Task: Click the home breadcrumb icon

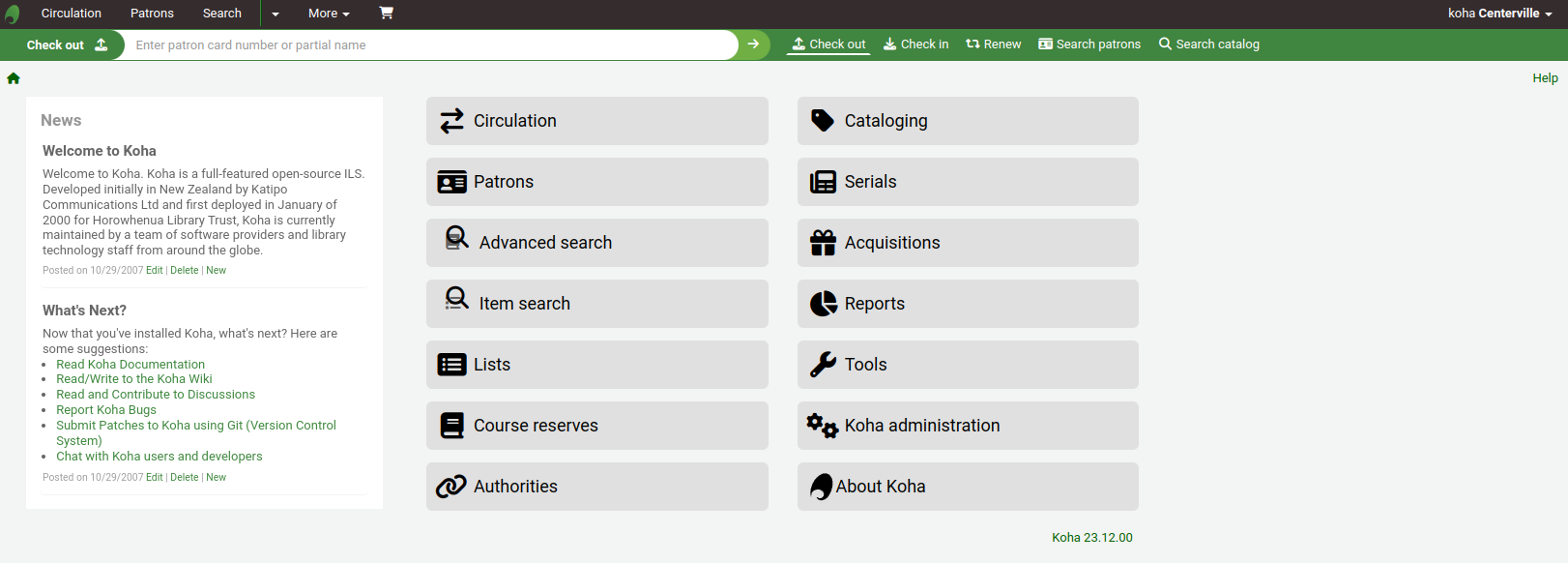Action: 14,78
